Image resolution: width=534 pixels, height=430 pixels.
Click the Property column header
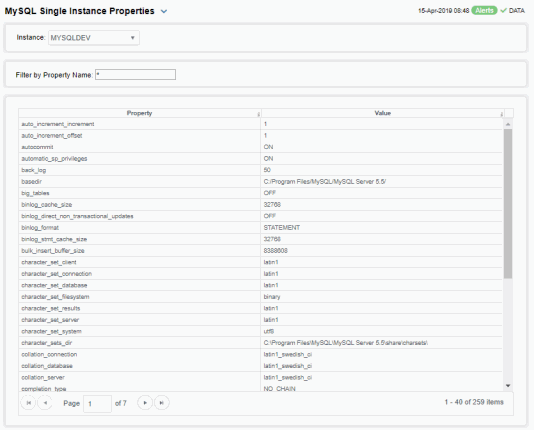coord(140,113)
